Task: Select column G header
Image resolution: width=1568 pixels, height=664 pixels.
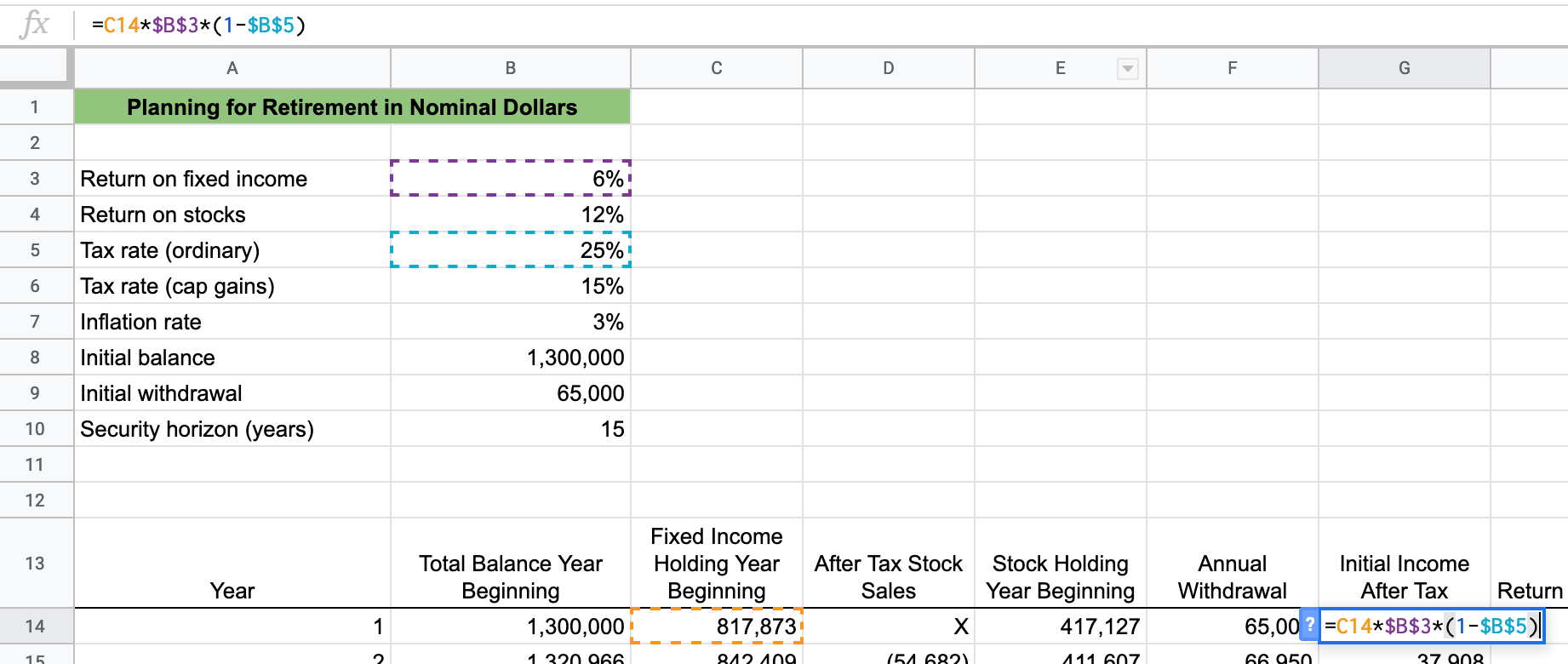Action: coord(1405,68)
